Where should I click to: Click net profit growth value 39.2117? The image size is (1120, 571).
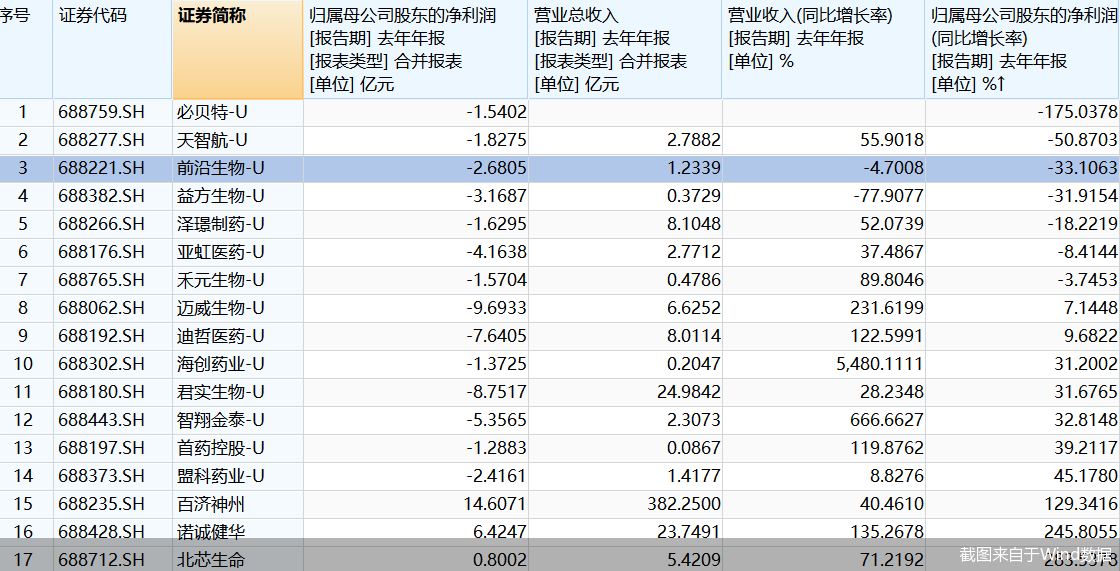coord(1086,448)
